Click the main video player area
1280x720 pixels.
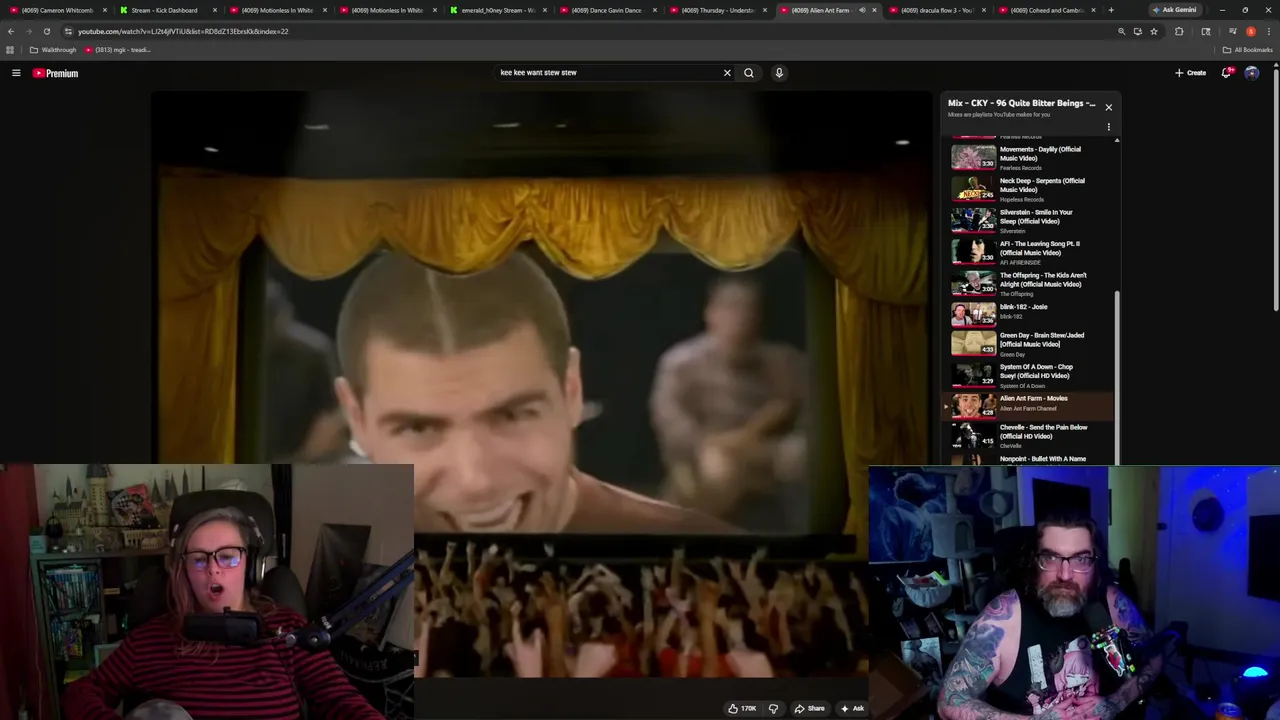click(541, 385)
